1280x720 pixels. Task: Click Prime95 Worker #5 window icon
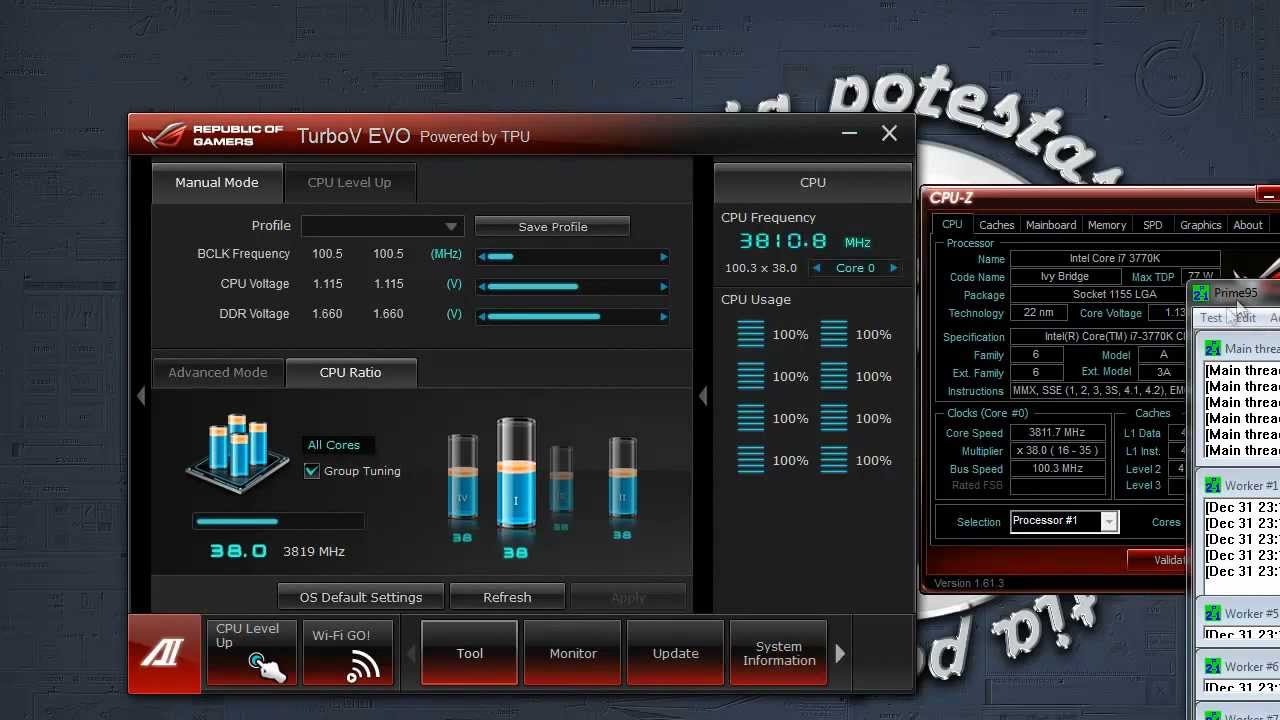coord(1213,613)
